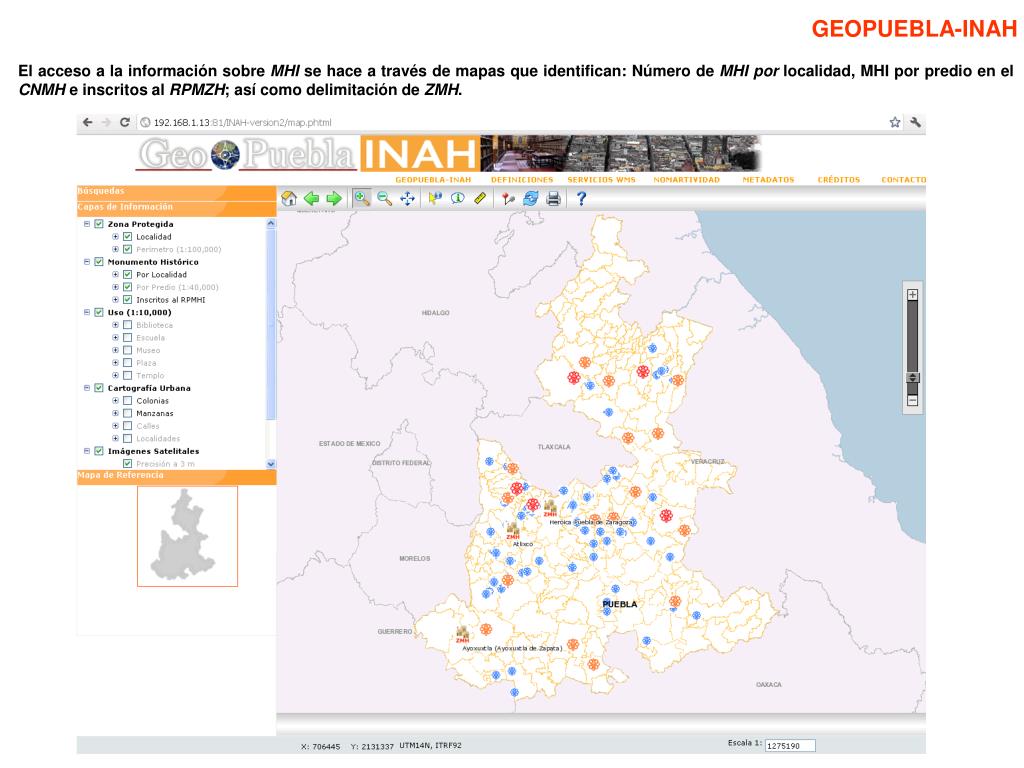Click the GeoPuebla globe logo
This screenshot has width=1024, height=768.
point(225,155)
